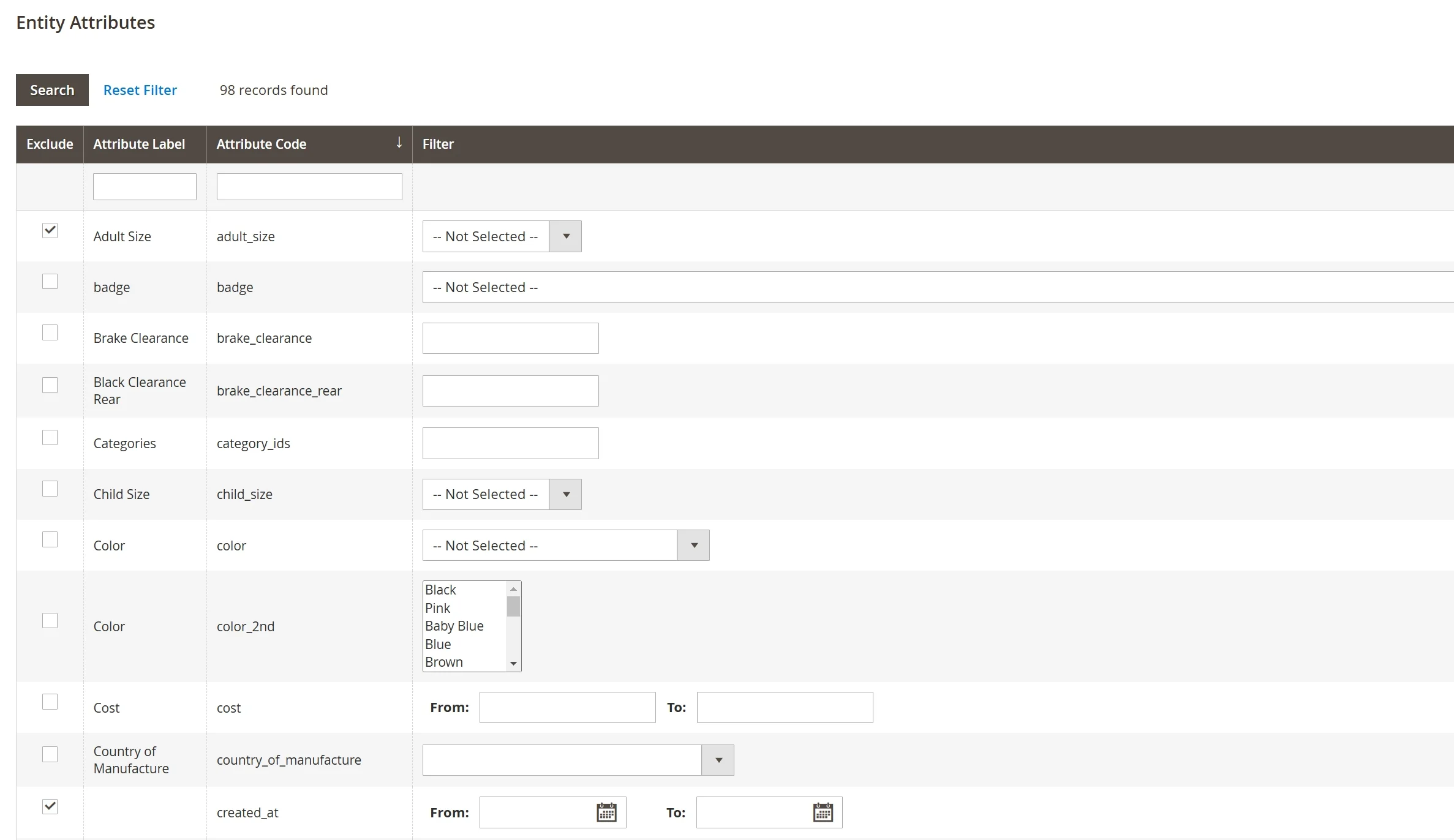Scroll down the color_2nd options list
1454x840 pixels.
[x=514, y=662]
